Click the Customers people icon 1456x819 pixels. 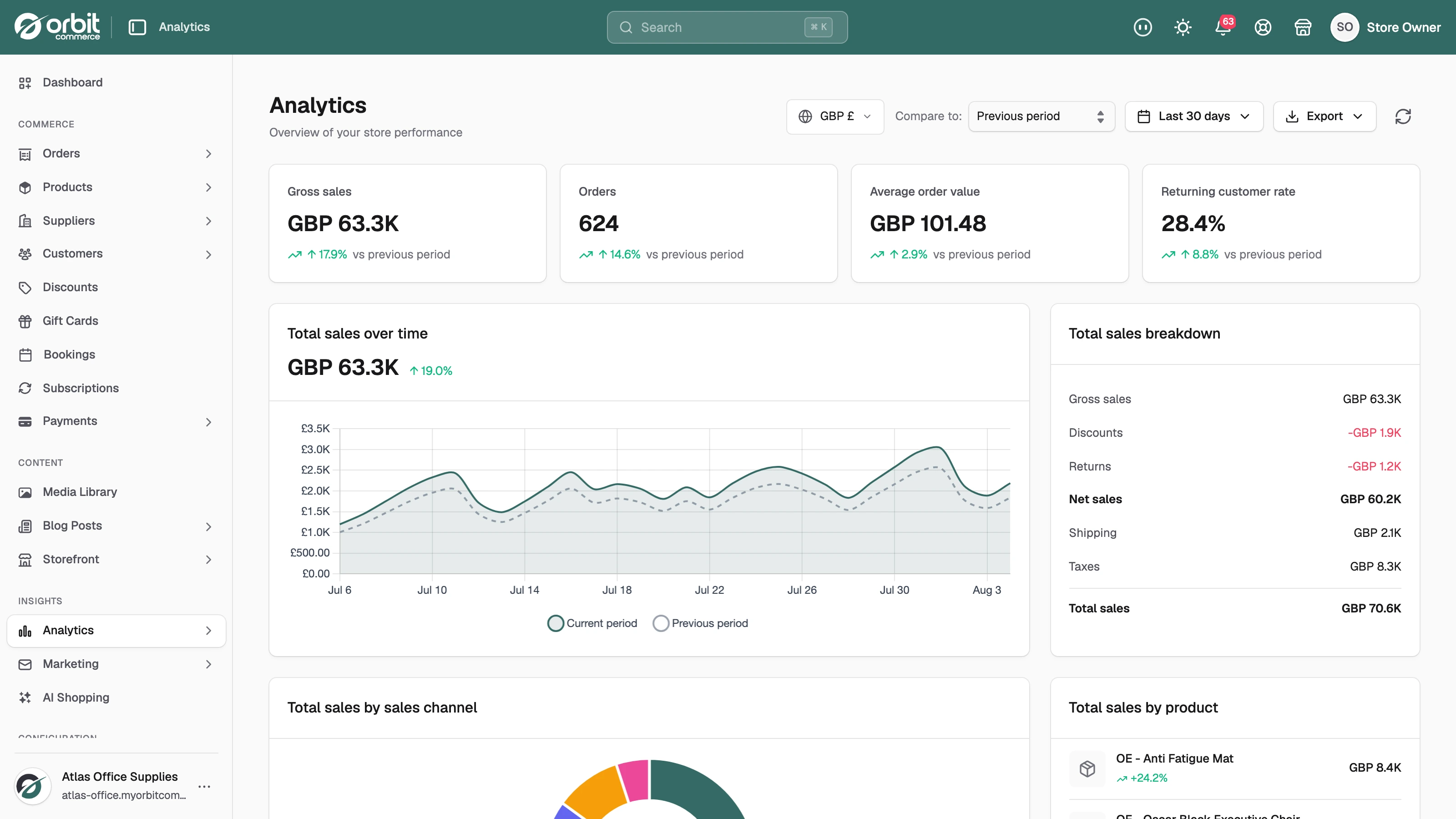point(25,254)
